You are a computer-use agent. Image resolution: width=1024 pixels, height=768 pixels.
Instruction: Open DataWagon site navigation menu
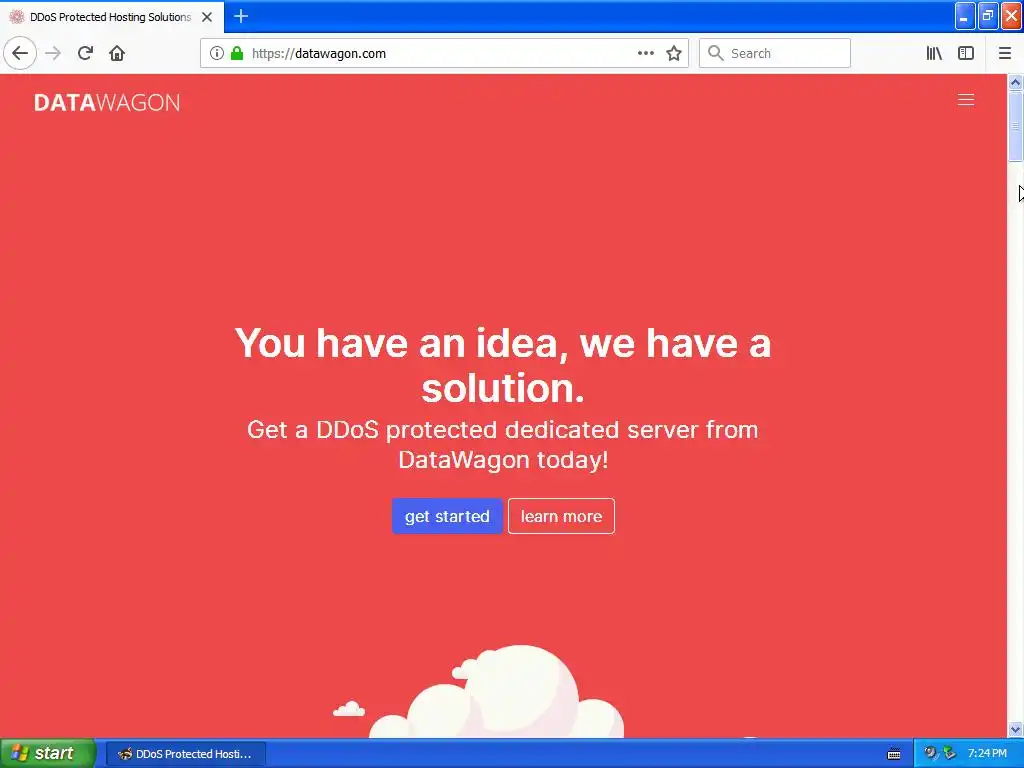point(966,100)
